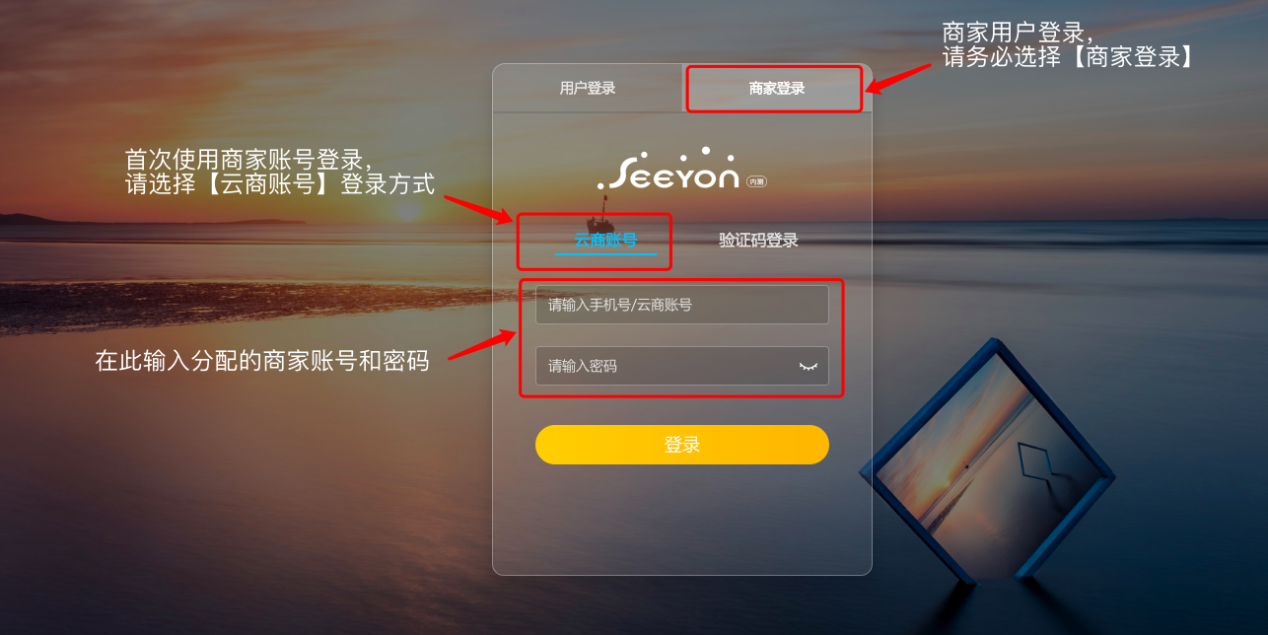This screenshot has height=635, width=1268.
Task: Click the 在此输入分配的商家账号和密码 annotation
Action: [x=262, y=361]
